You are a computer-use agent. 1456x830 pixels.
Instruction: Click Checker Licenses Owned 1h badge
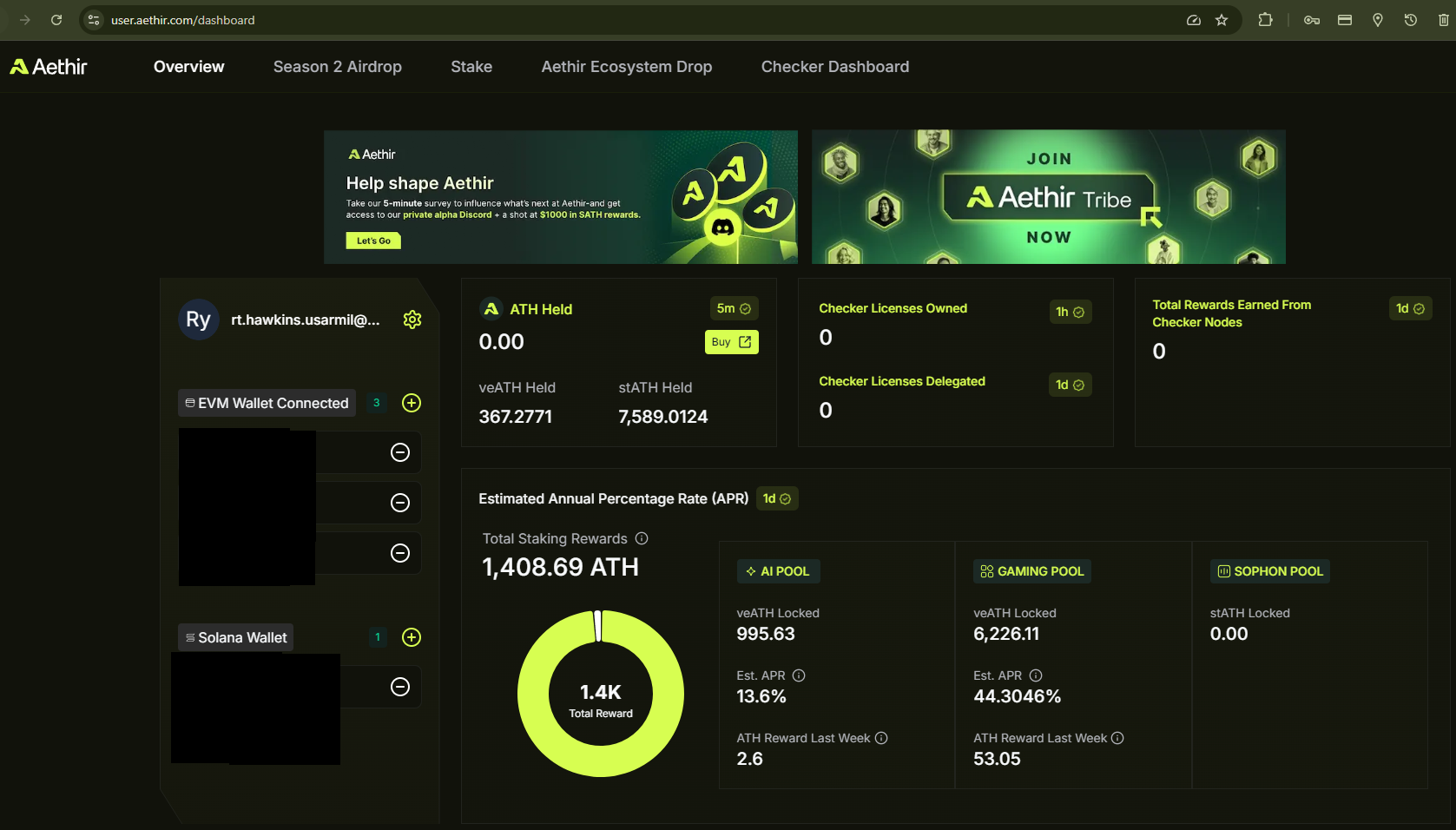(x=1070, y=312)
